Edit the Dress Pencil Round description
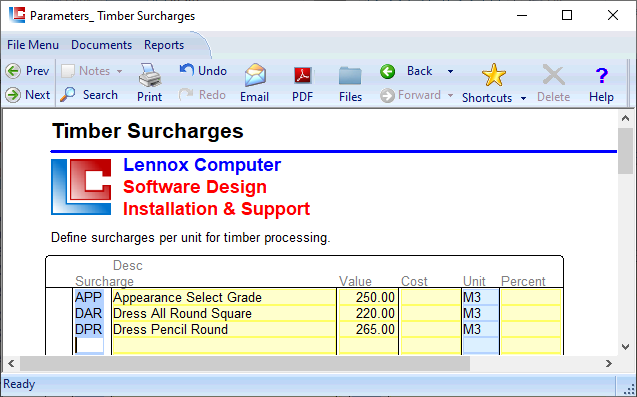 224,329
